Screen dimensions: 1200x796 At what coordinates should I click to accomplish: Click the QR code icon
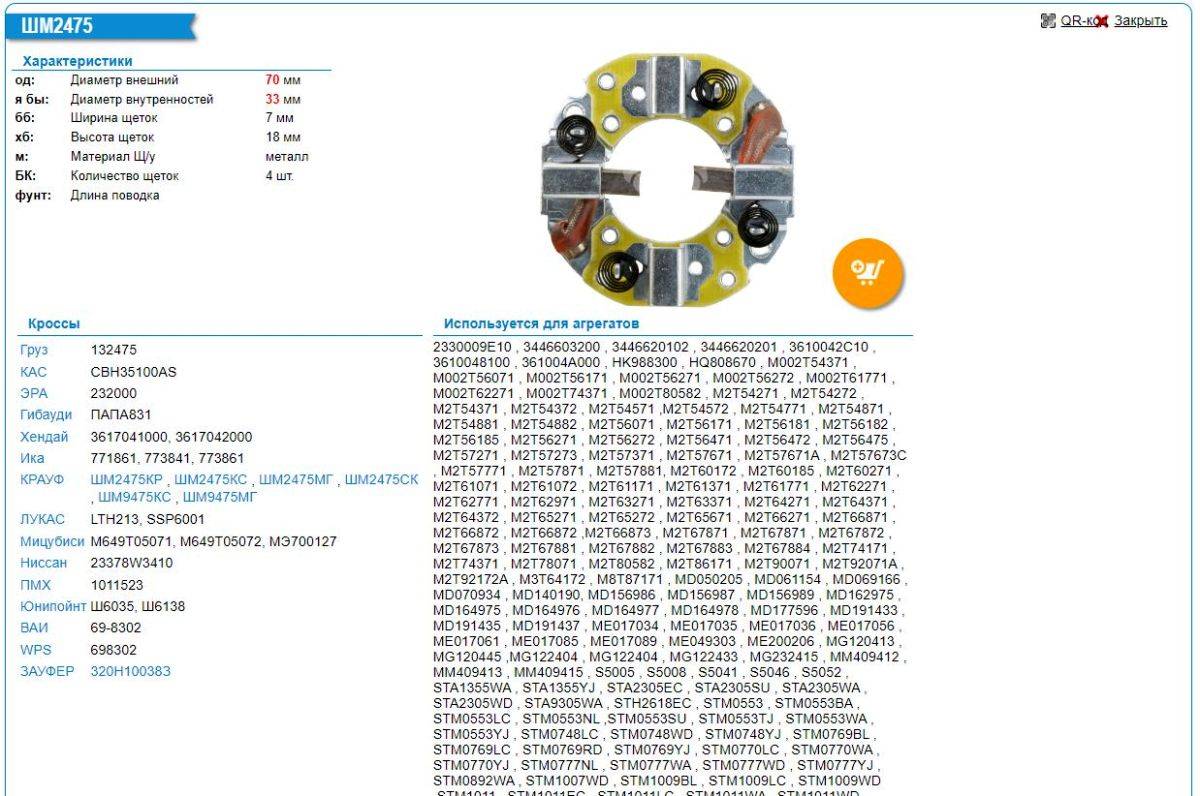1048,21
